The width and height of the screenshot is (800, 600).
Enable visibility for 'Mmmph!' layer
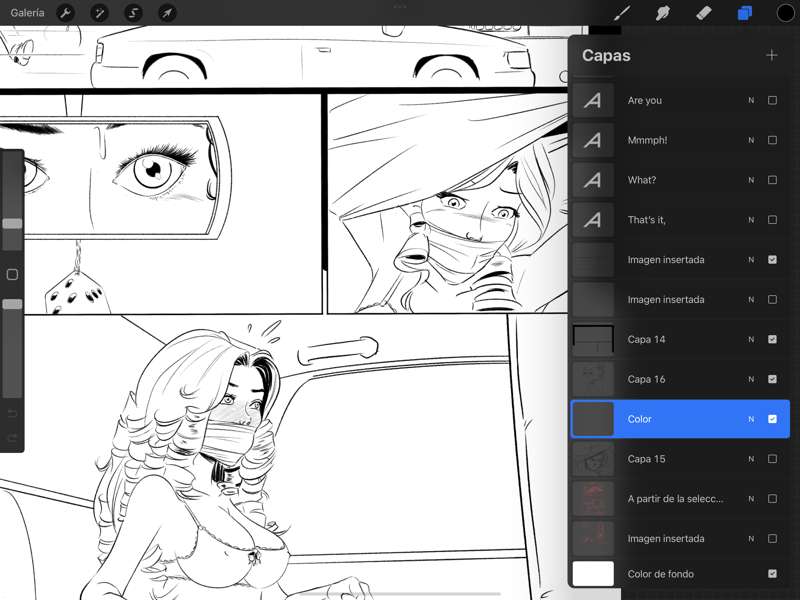click(772, 140)
